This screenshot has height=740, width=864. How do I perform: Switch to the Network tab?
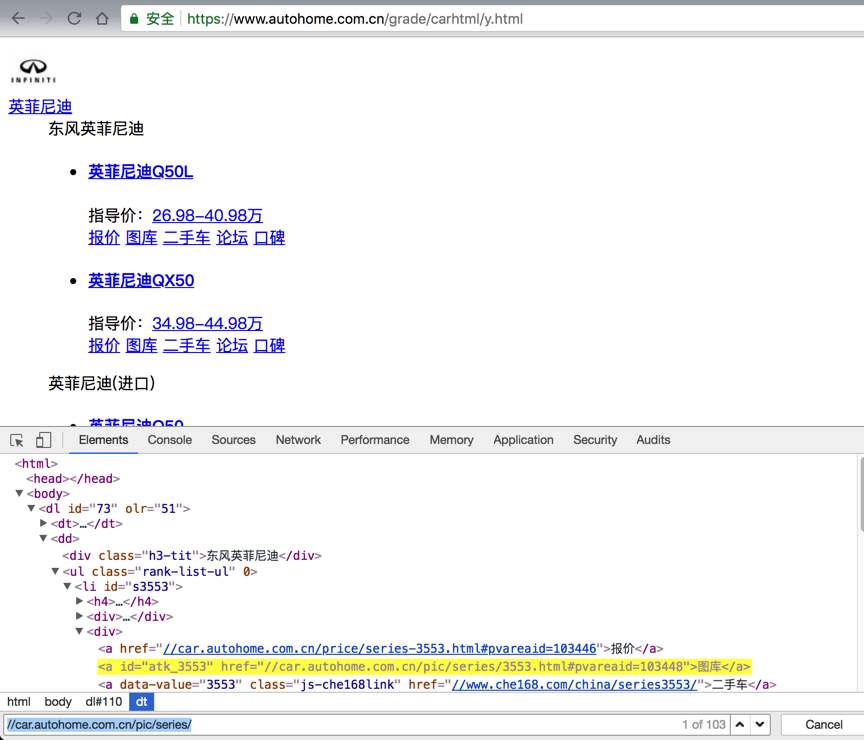coord(298,440)
